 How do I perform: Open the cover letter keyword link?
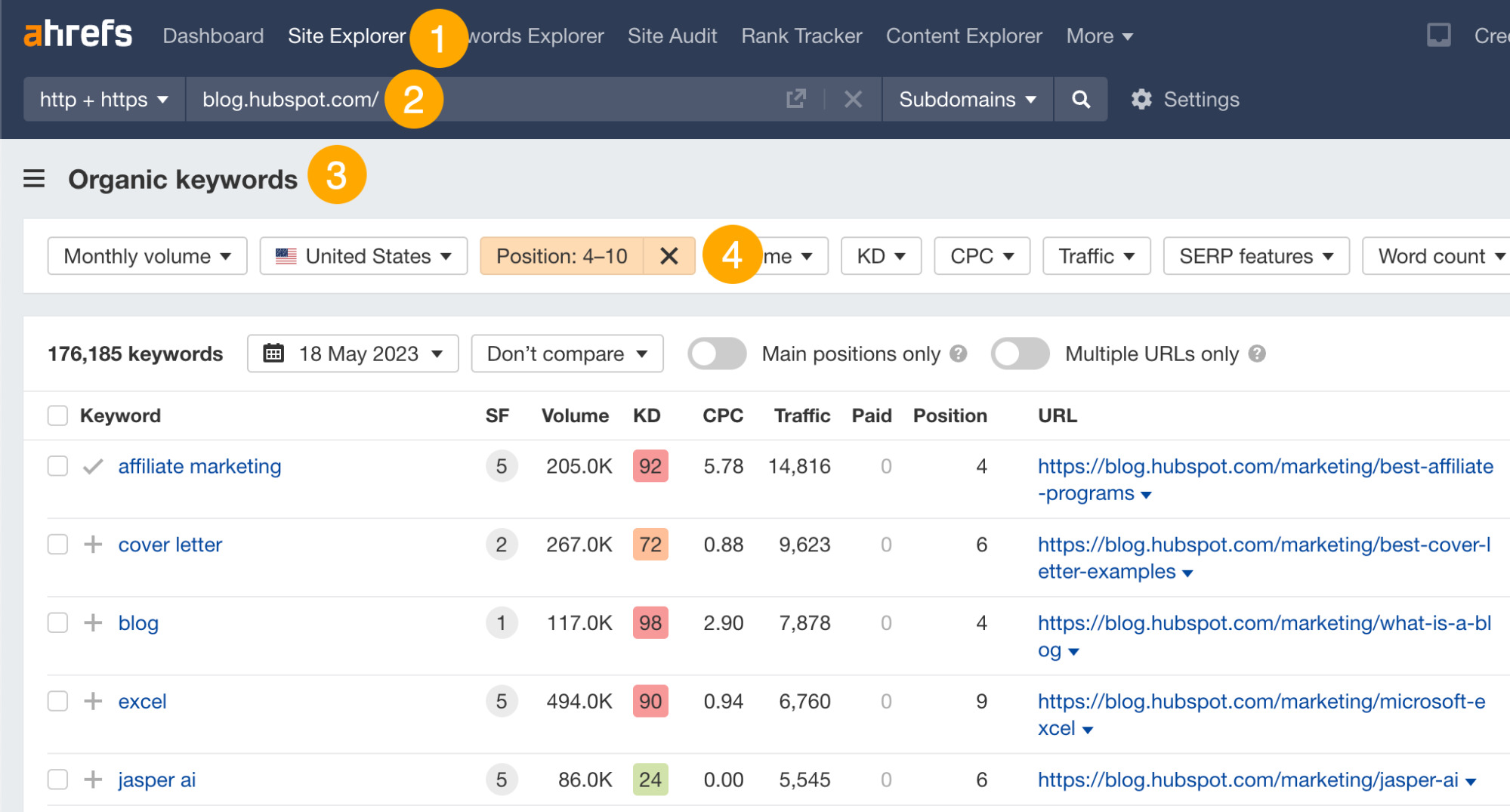(170, 544)
